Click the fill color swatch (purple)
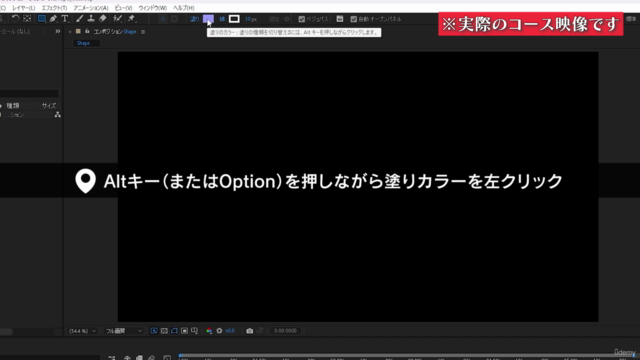The height and width of the screenshot is (360, 640). pyautogui.click(x=208, y=19)
